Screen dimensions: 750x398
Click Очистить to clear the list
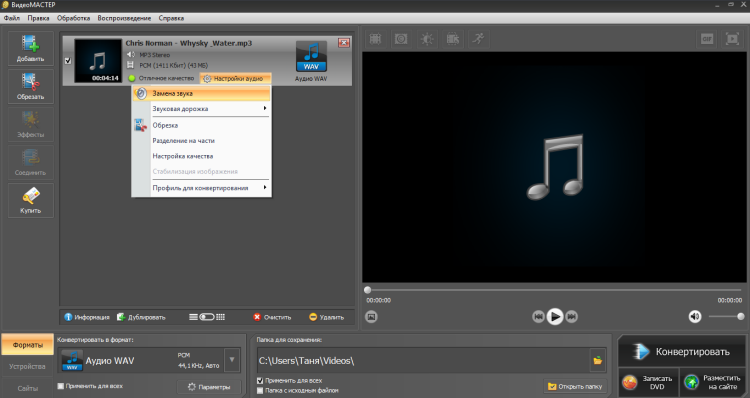[x=272, y=317]
